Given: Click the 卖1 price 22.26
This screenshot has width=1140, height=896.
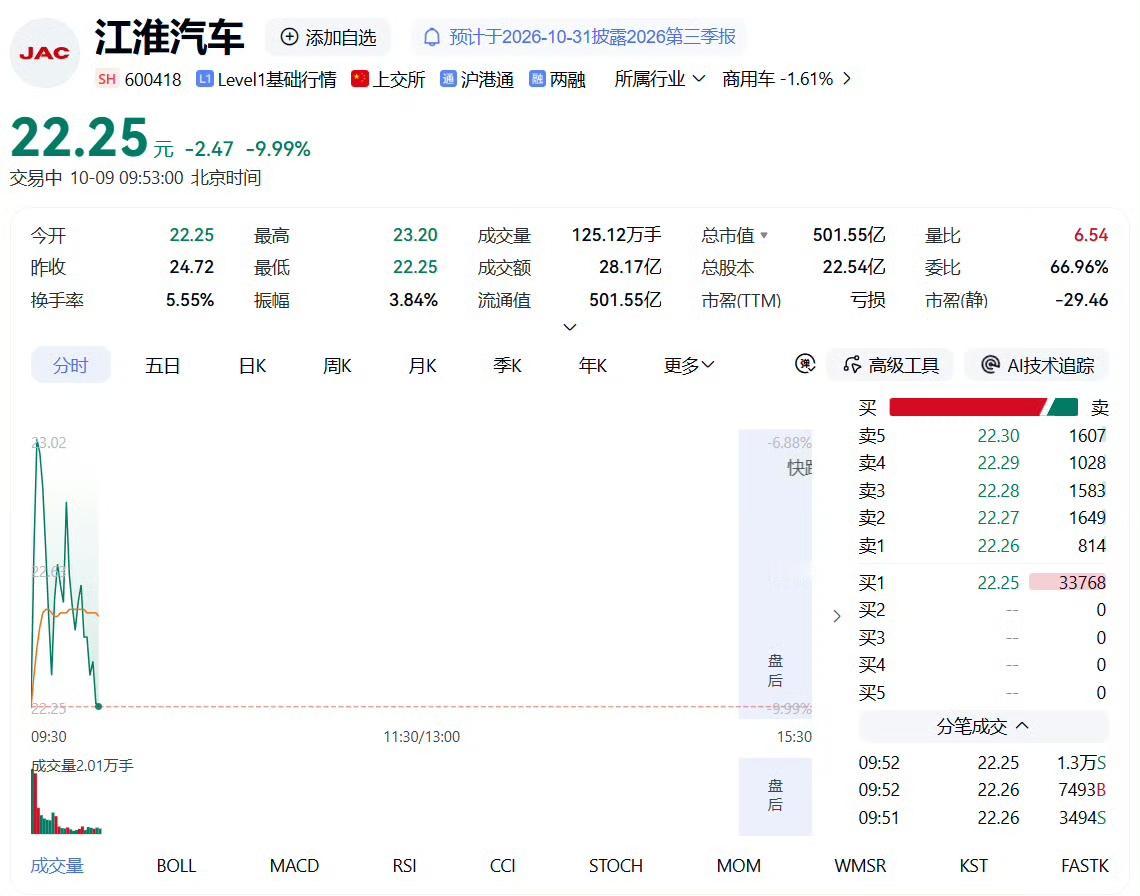Looking at the screenshot, I should pyautogui.click(x=998, y=545).
